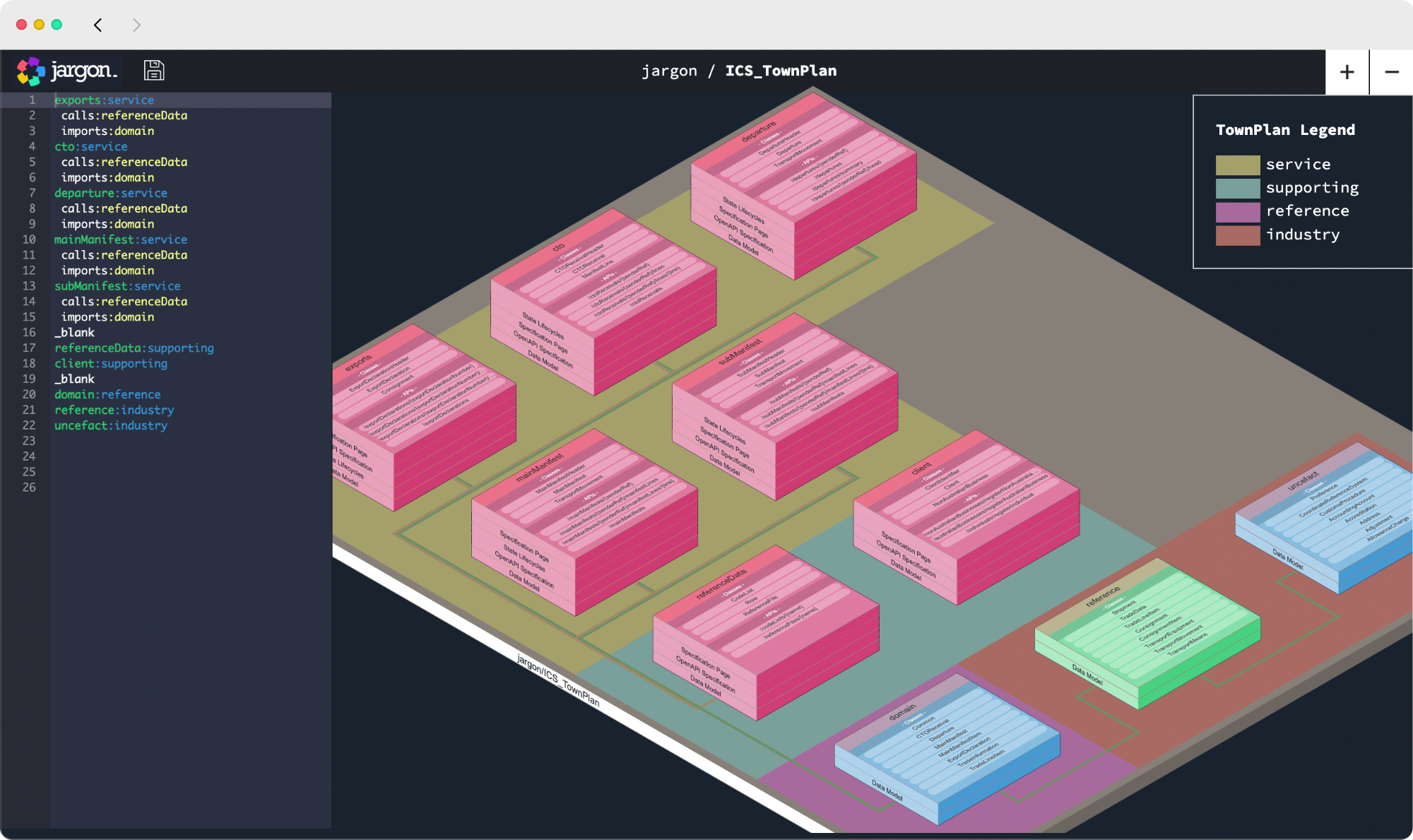Click code line 'subManifest:service'
1413x840 pixels.
pyautogui.click(x=117, y=287)
